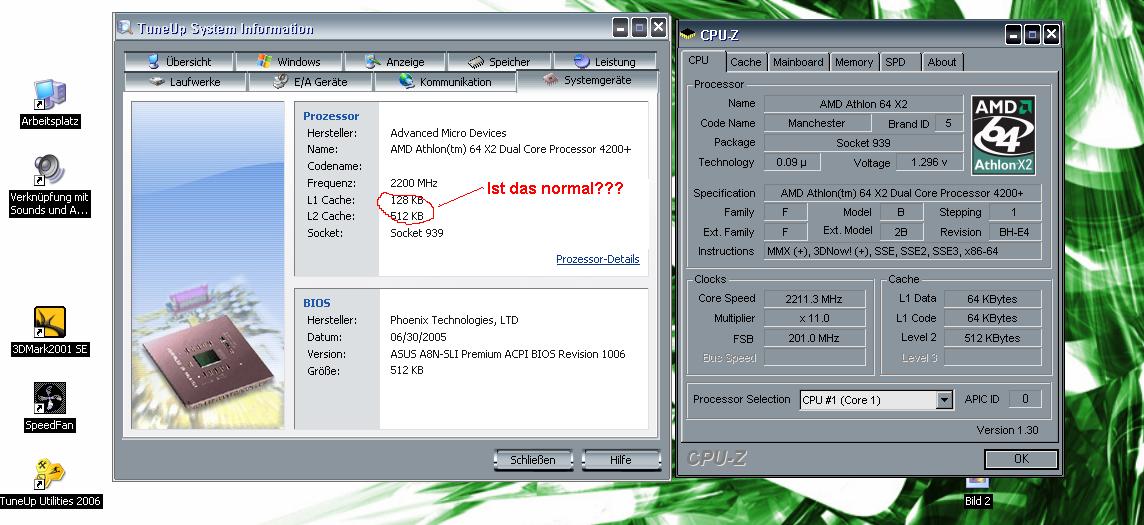
Task: Click L2 Cache value in TuneUp
Action: coord(406,216)
